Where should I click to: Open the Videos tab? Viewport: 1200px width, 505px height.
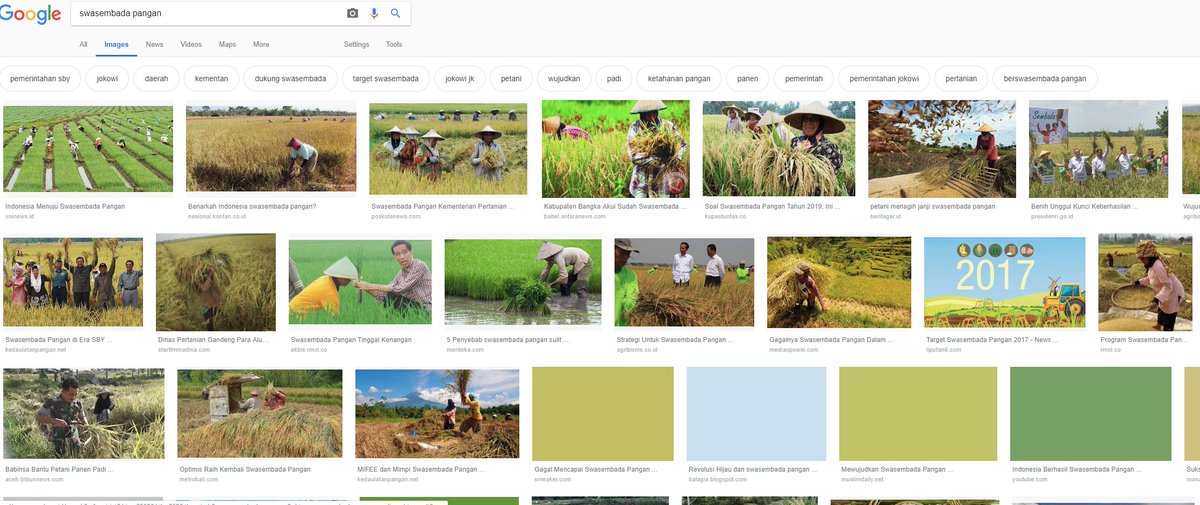tap(191, 45)
